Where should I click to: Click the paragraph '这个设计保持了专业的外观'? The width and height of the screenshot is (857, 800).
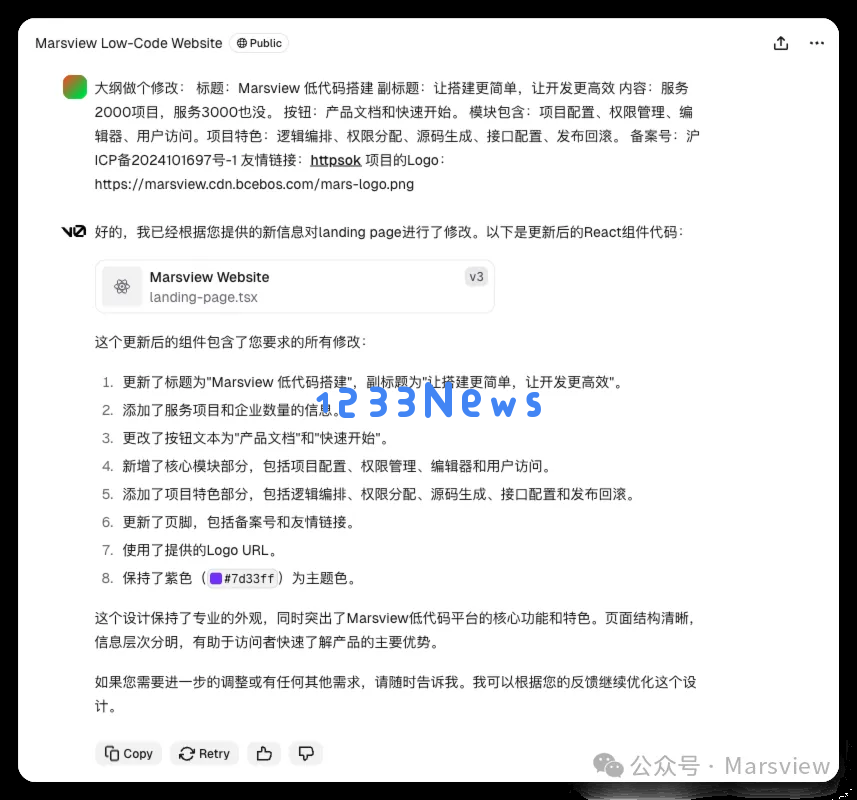[395, 630]
